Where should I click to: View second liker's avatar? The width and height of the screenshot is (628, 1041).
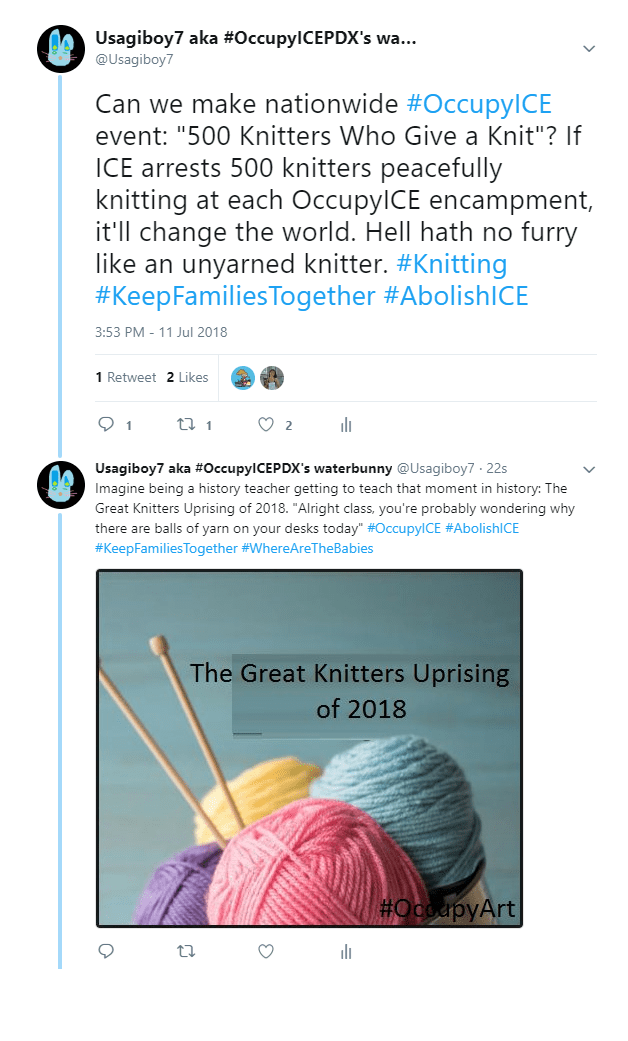pos(272,377)
